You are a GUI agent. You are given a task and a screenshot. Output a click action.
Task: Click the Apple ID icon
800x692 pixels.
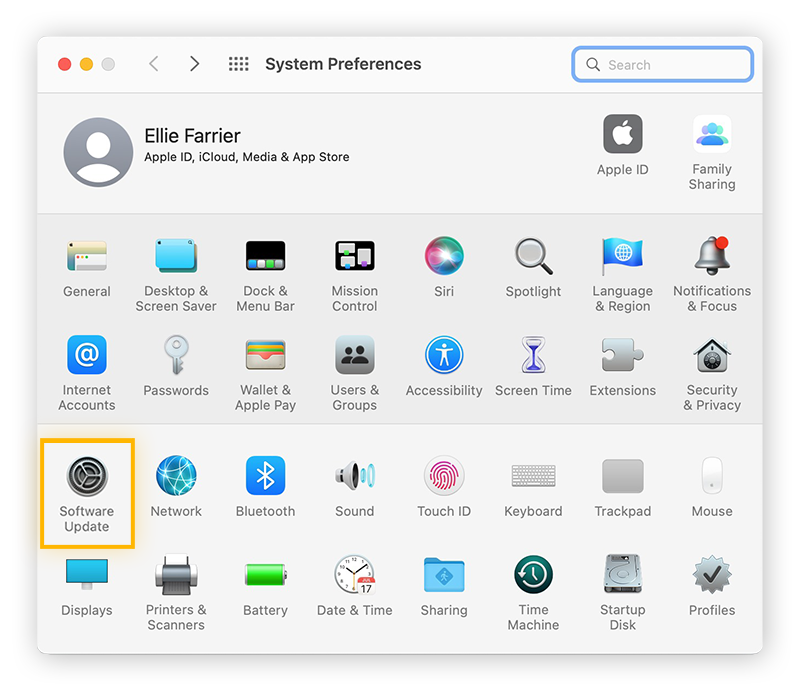622,135
